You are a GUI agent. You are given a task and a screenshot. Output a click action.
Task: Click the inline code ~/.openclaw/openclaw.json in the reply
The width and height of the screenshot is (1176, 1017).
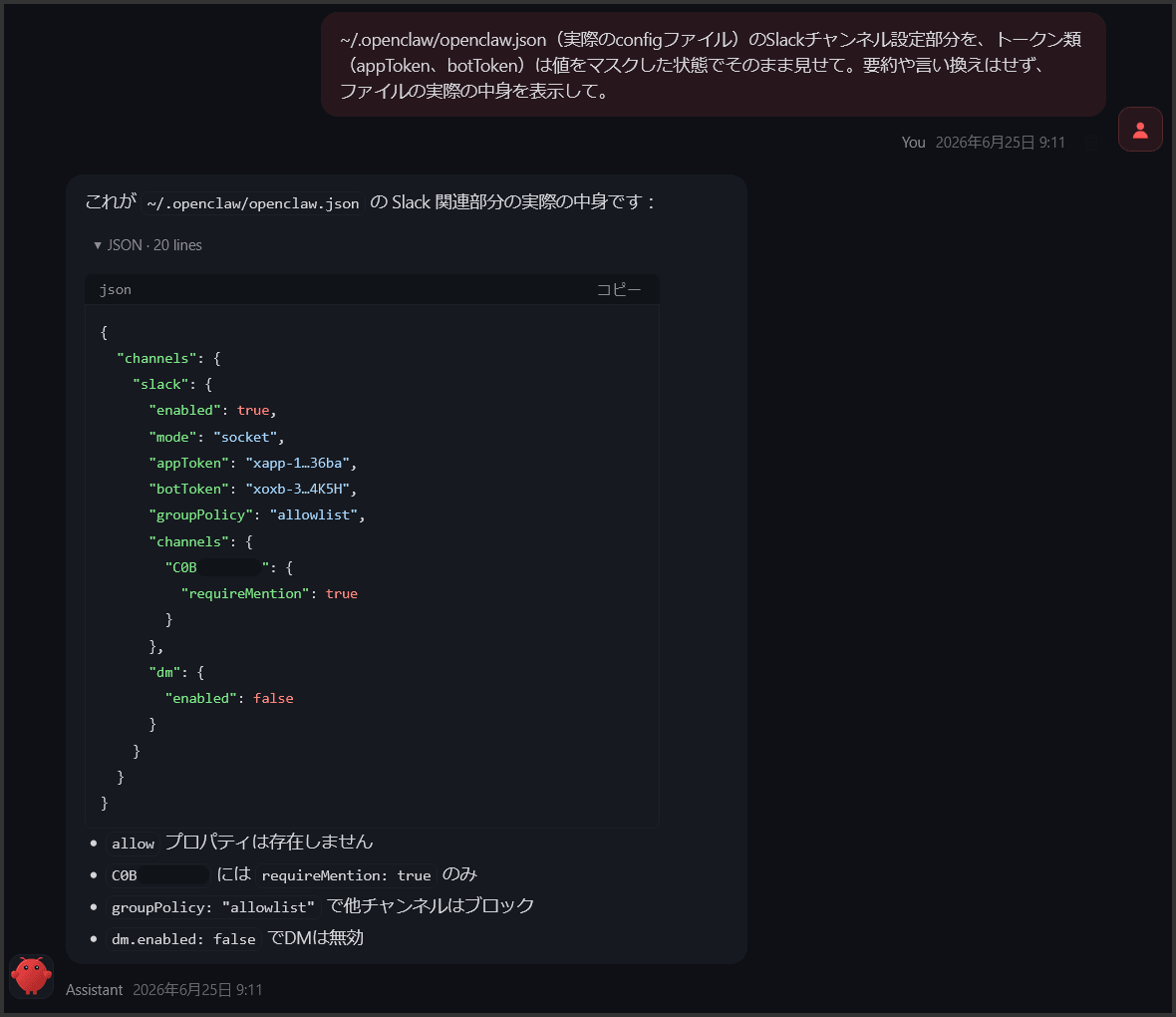[253, 203]
